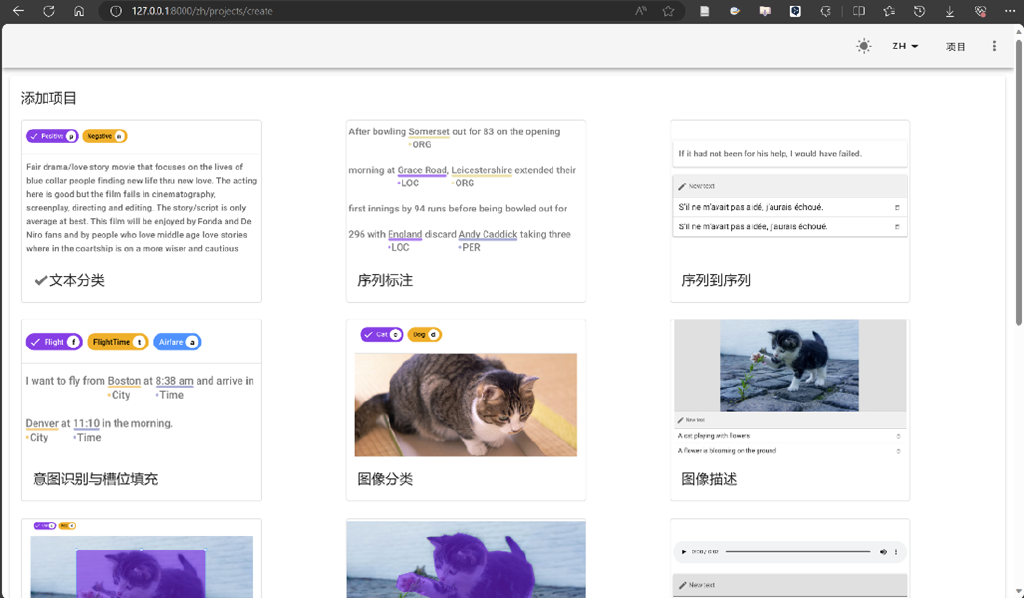Open browser split screen icon

coord(858,11)
